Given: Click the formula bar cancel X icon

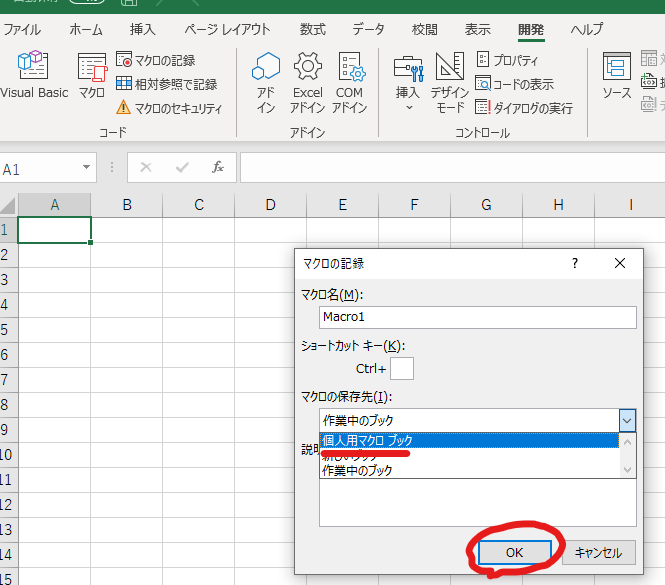Looking at the screenshot, I should 146,168.
